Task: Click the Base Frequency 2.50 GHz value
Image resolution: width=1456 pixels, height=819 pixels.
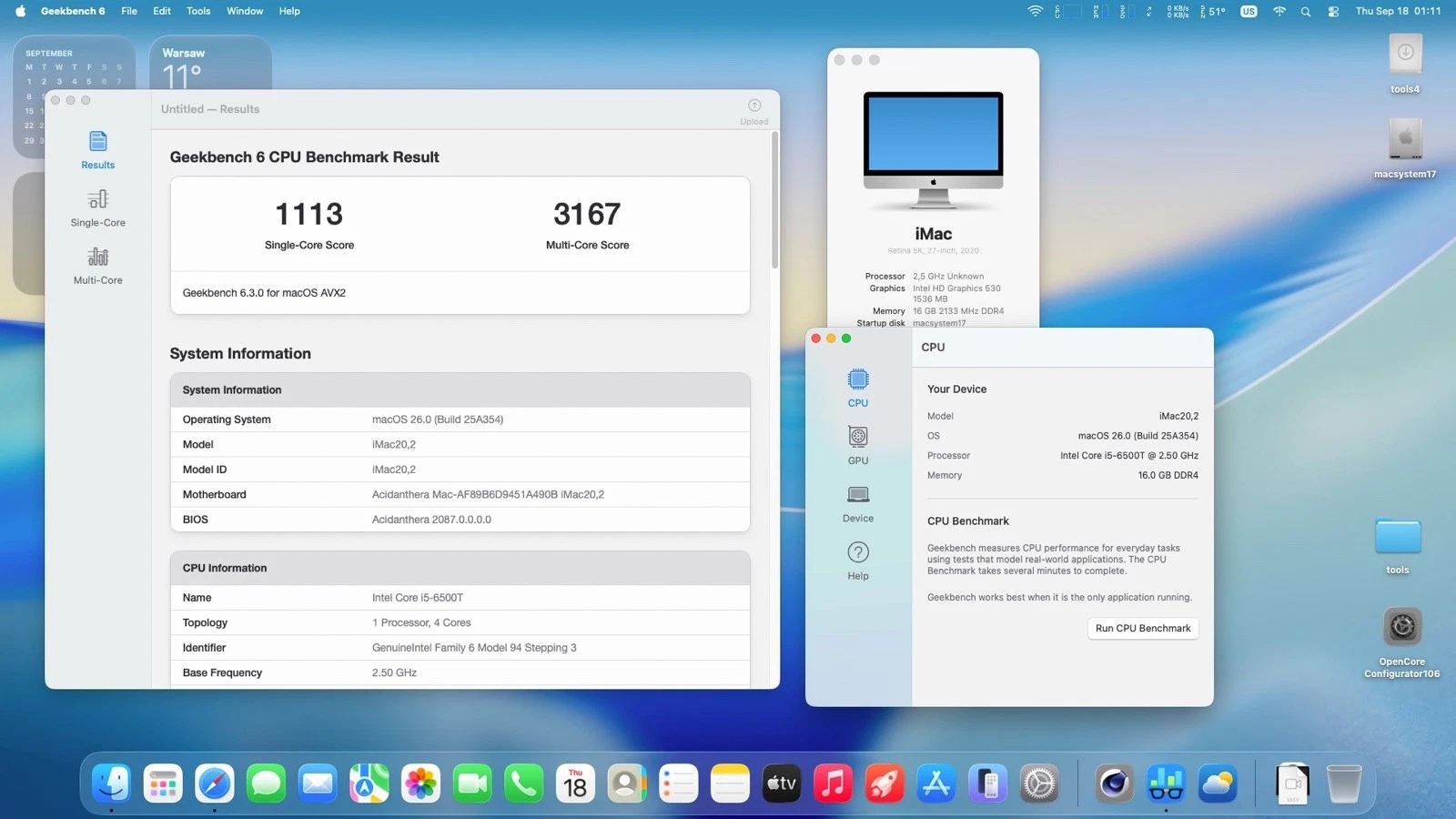Action: click(x=394, y=672)
